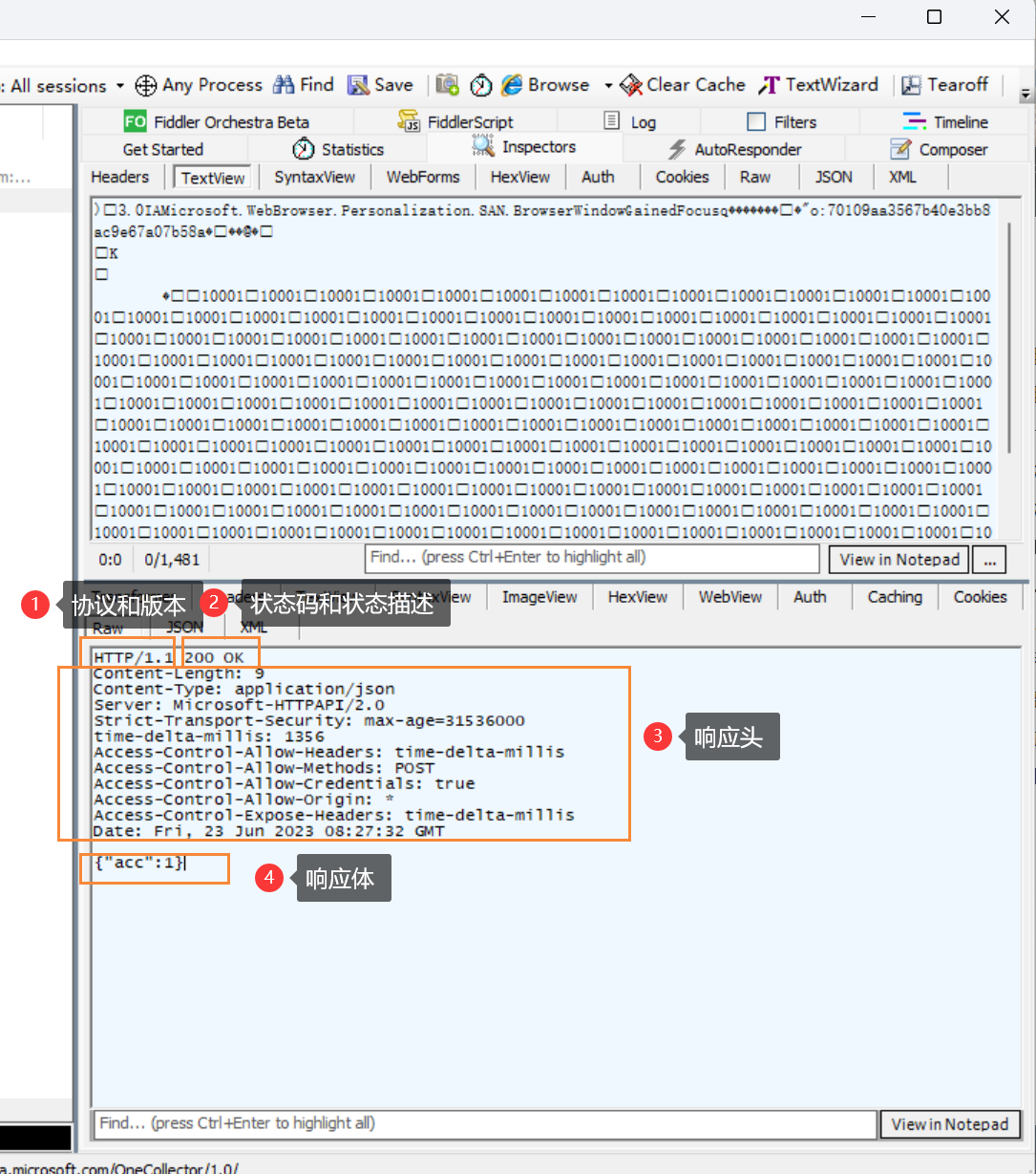Click the Tearoff toolbar icon
Image resolution: width=1036 pixels, height=1174 pixels.
click(x=912, y=85)
